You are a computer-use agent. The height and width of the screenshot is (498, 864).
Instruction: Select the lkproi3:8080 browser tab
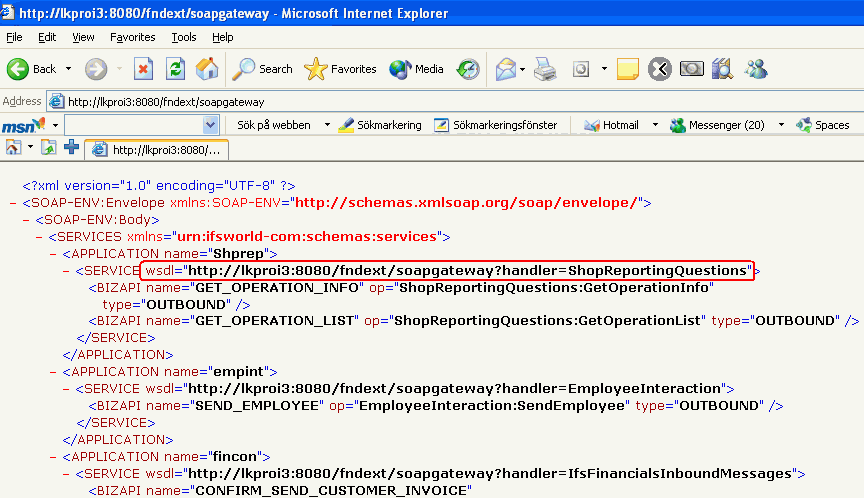[158, 149]
